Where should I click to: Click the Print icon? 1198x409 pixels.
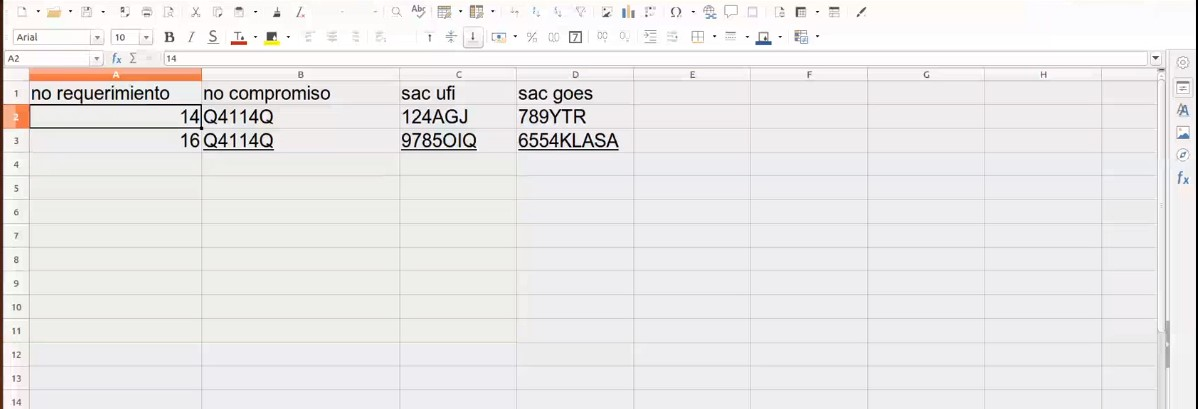pos(147,13)
